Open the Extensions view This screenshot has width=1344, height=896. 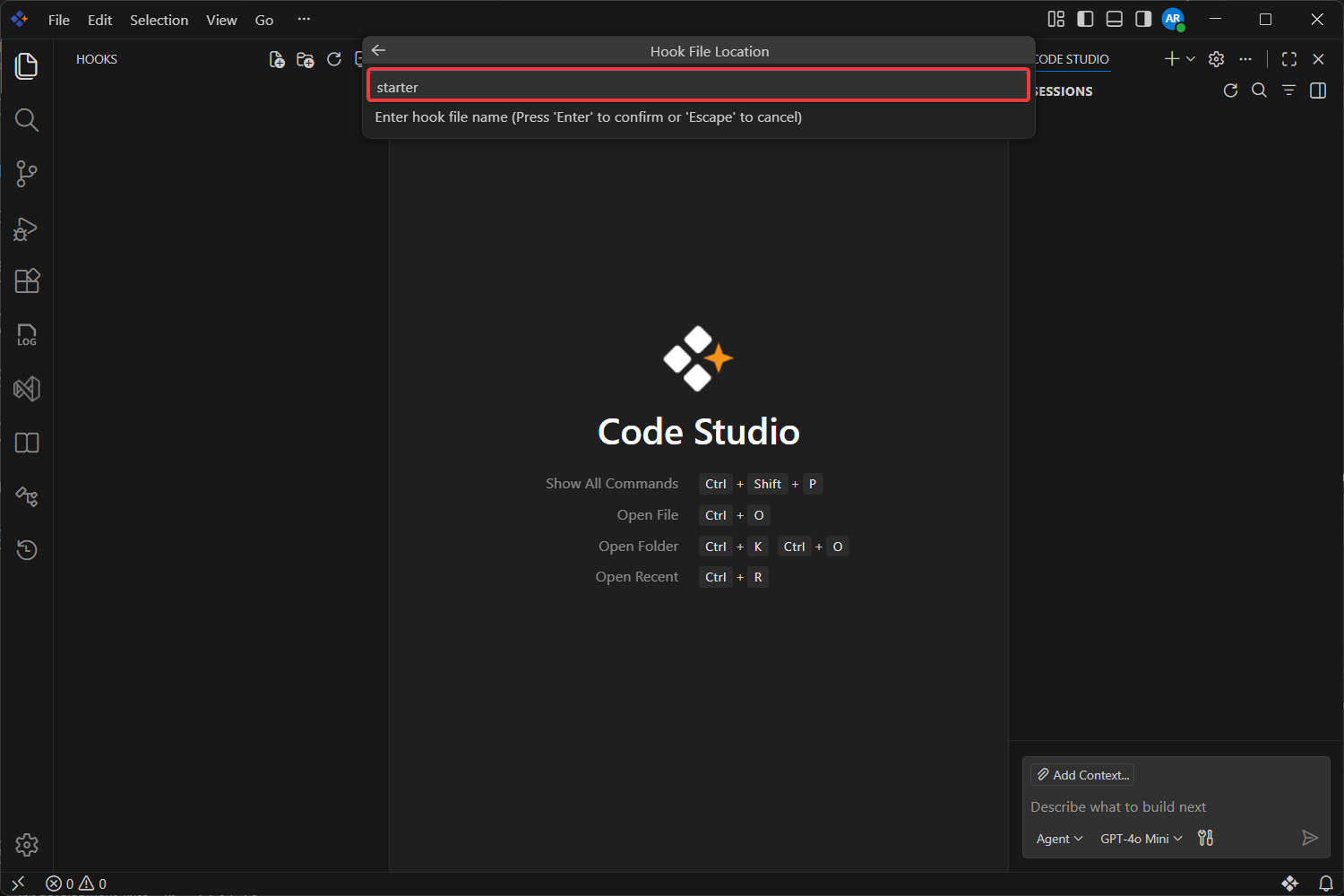point(27,280)
